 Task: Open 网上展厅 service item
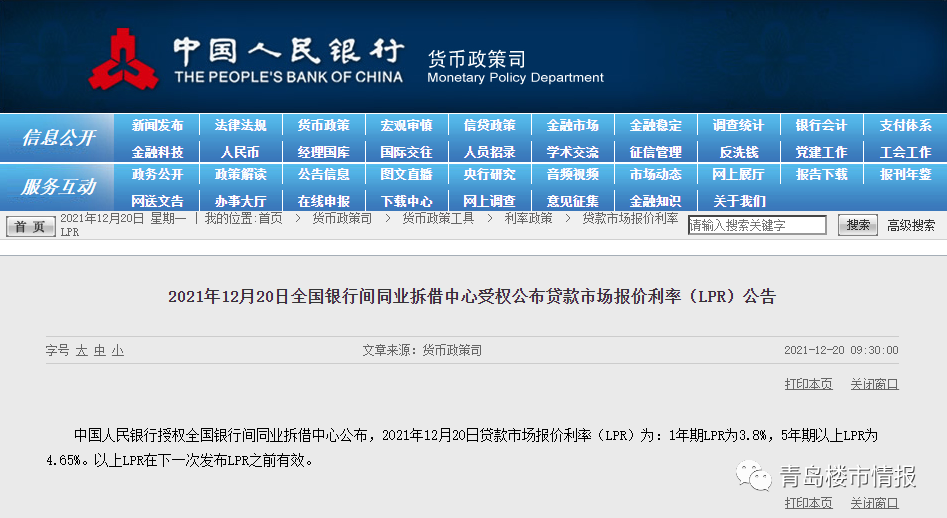739,174
